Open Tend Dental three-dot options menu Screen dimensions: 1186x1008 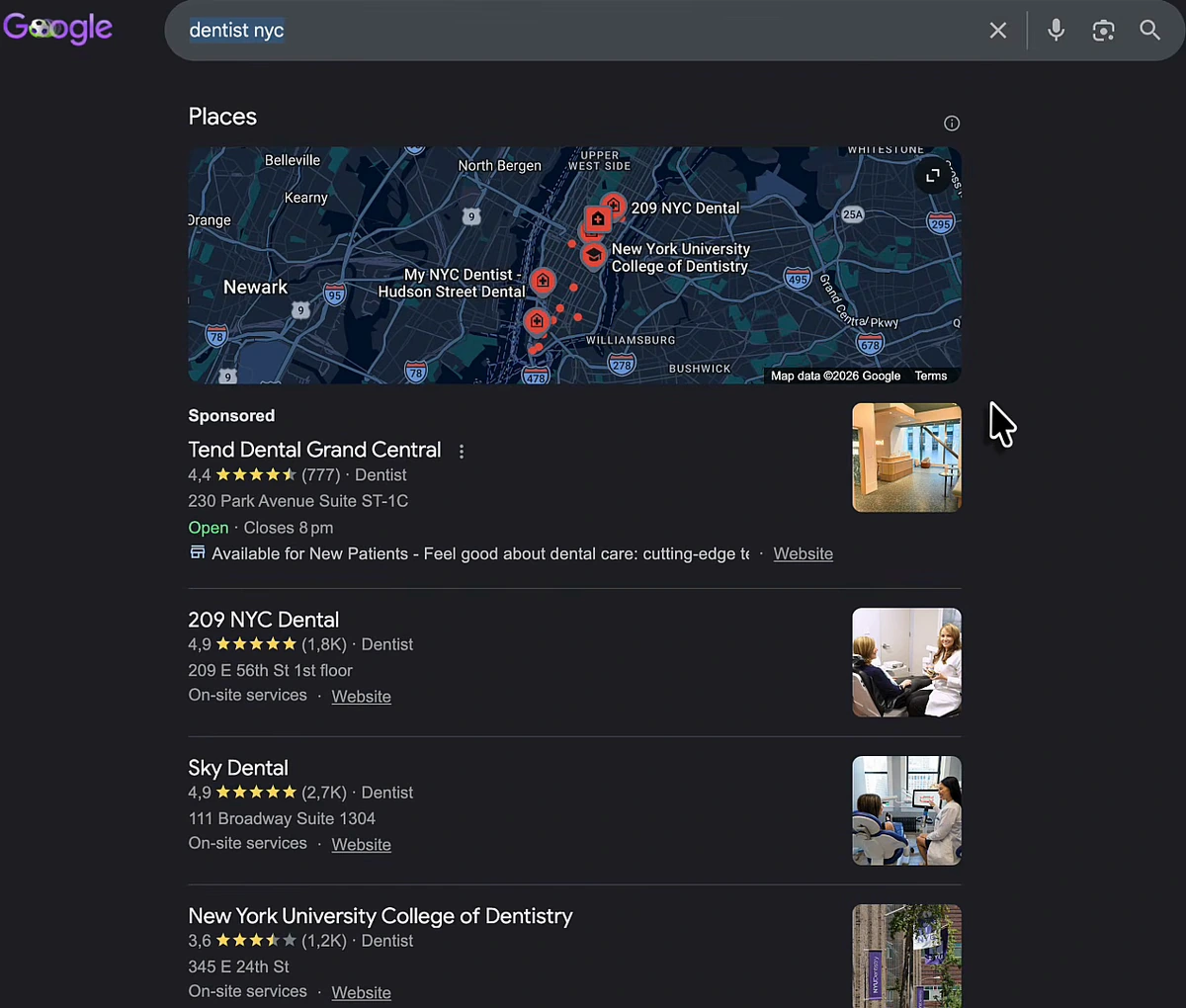click(x=461, y=451)
